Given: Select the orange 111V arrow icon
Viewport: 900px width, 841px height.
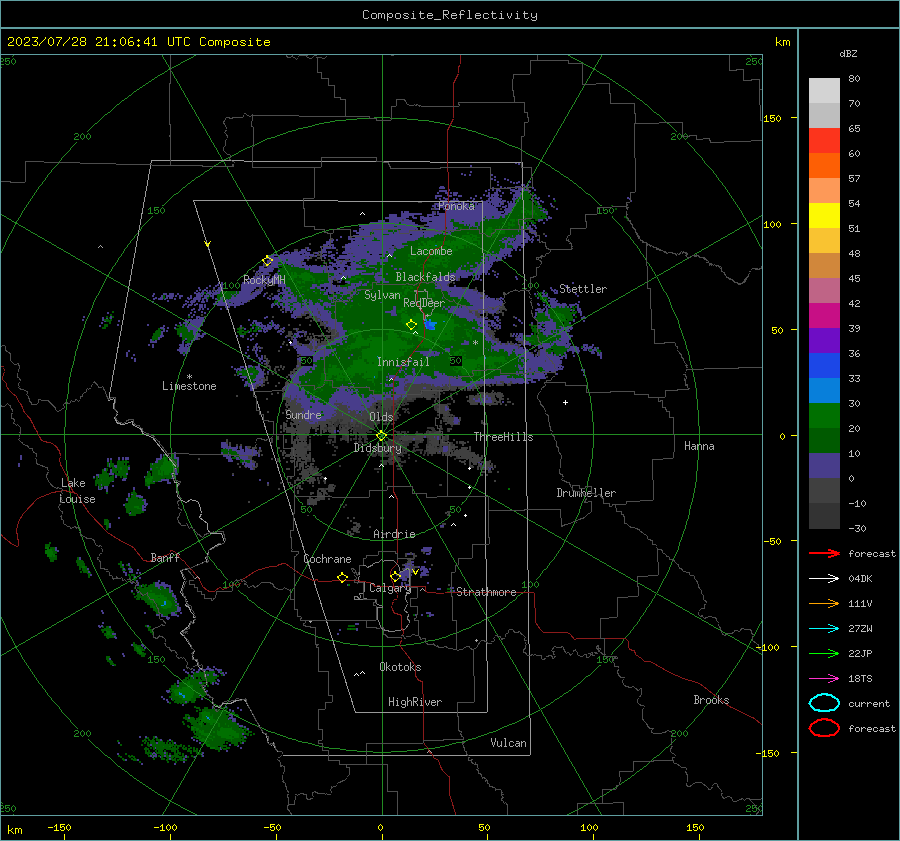Looking at the screenshot, I should 824,603.
